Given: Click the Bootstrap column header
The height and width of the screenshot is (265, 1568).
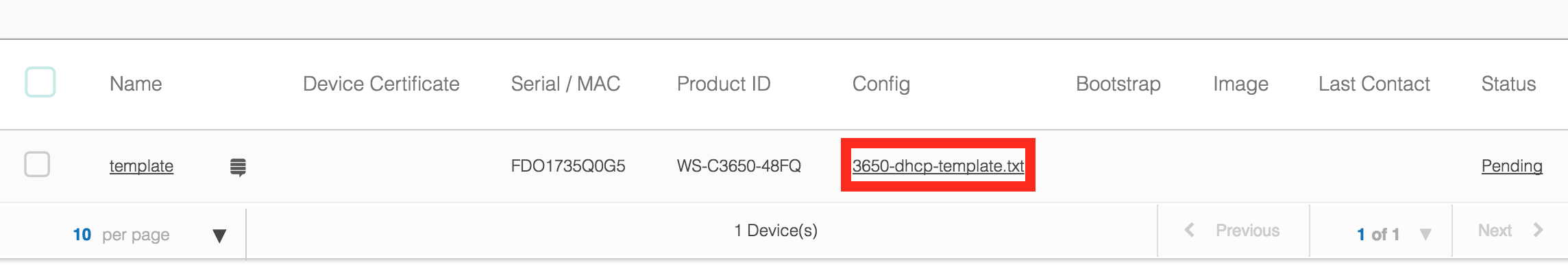Looking at the screenshot, I should [x=1118, y=84].
